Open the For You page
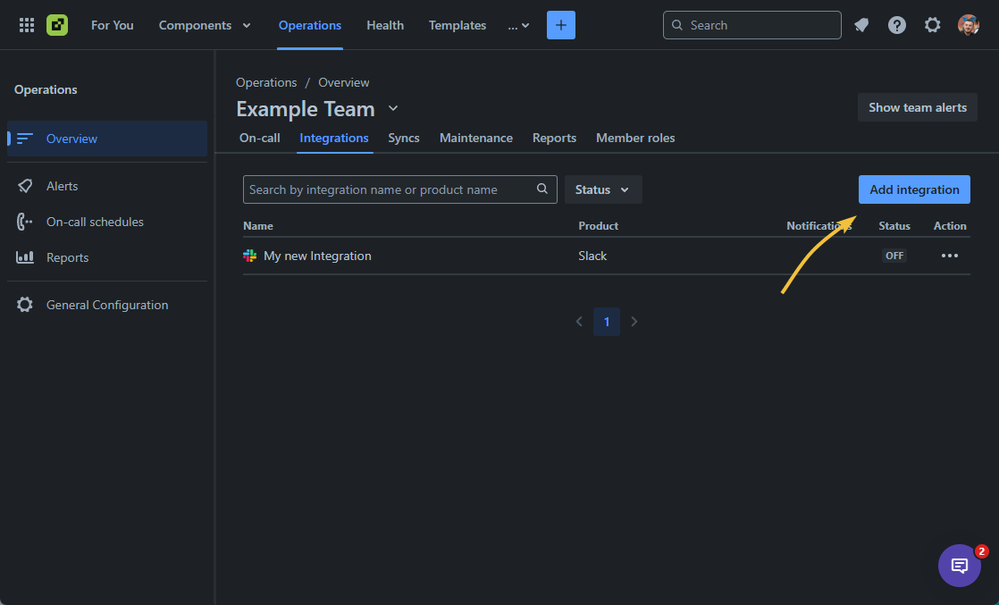The image size is (999, 605). point(112,25)
